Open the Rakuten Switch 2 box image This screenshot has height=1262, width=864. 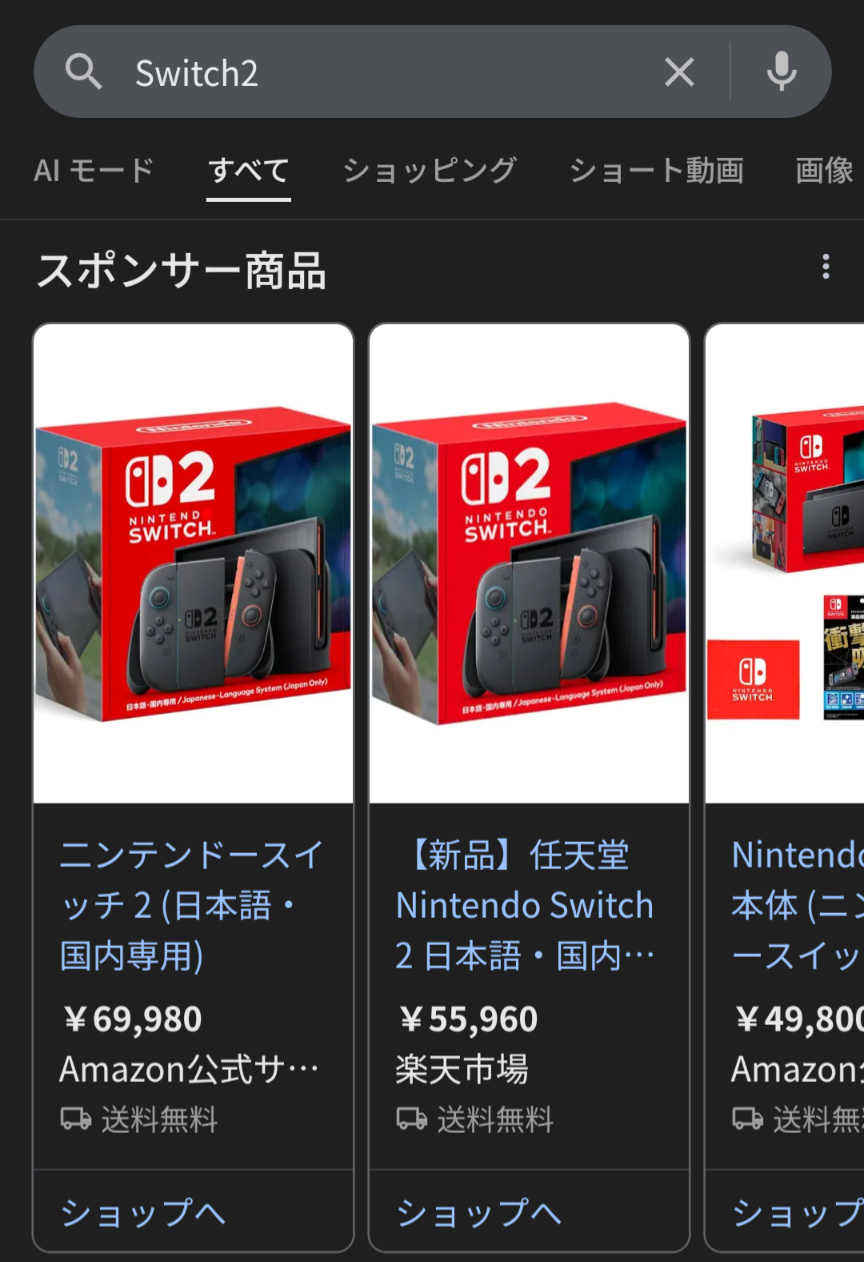point(529,563)
